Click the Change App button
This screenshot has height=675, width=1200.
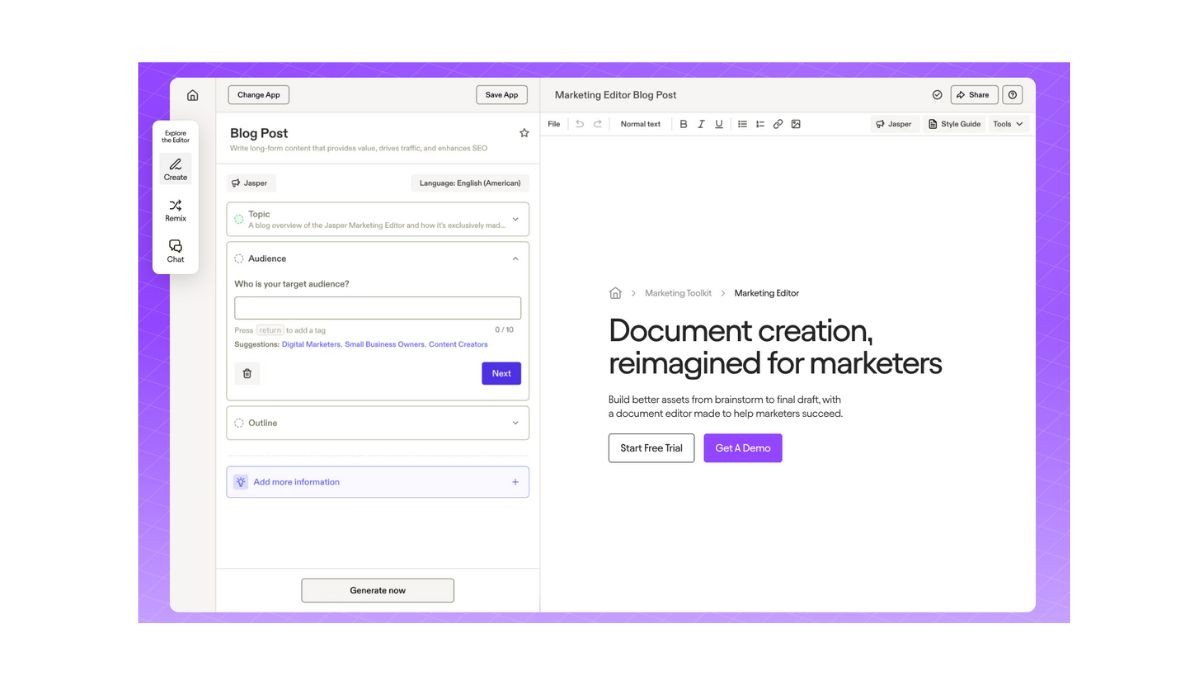tap(259, 95)
